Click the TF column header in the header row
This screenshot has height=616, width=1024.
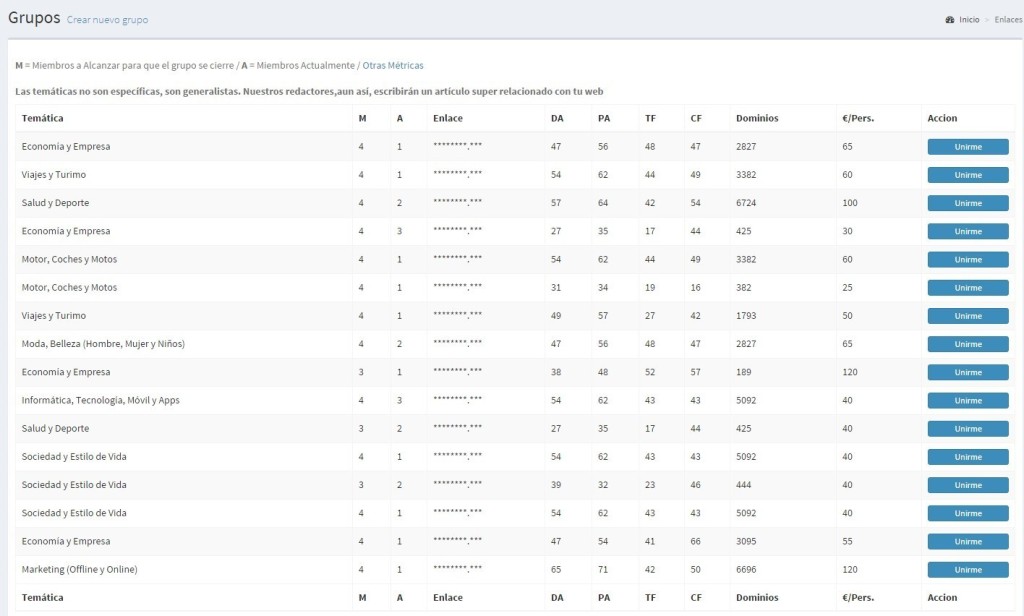click(x=650, y=118)
